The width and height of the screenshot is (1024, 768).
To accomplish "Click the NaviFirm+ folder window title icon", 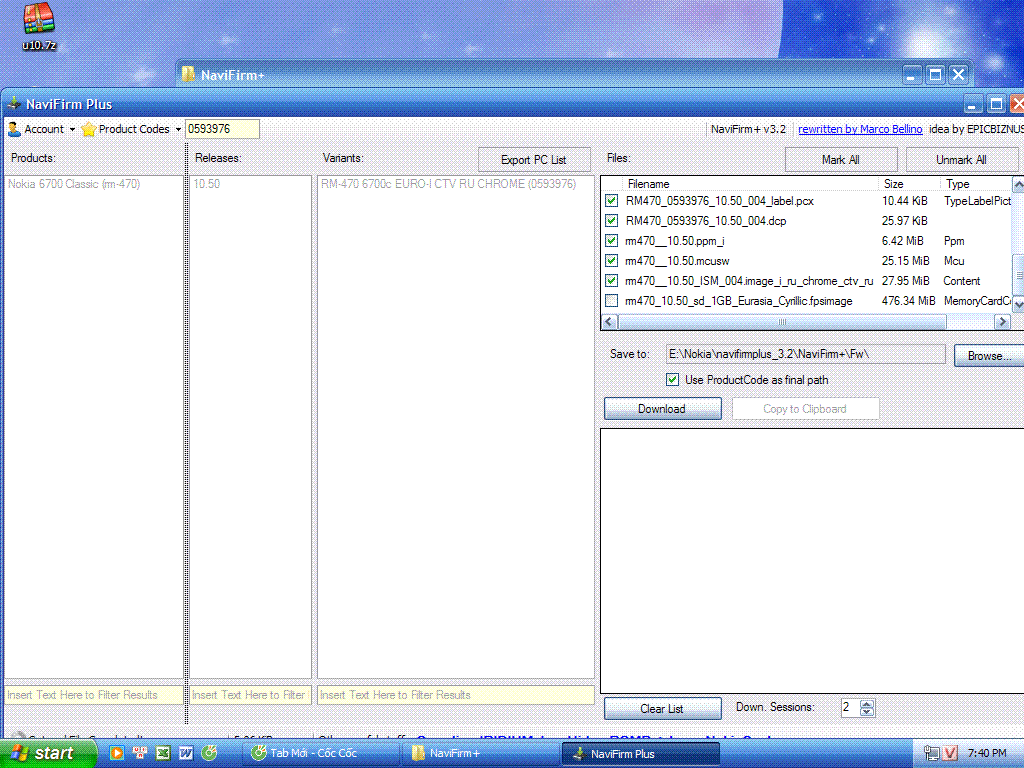I will coord(188,74).
